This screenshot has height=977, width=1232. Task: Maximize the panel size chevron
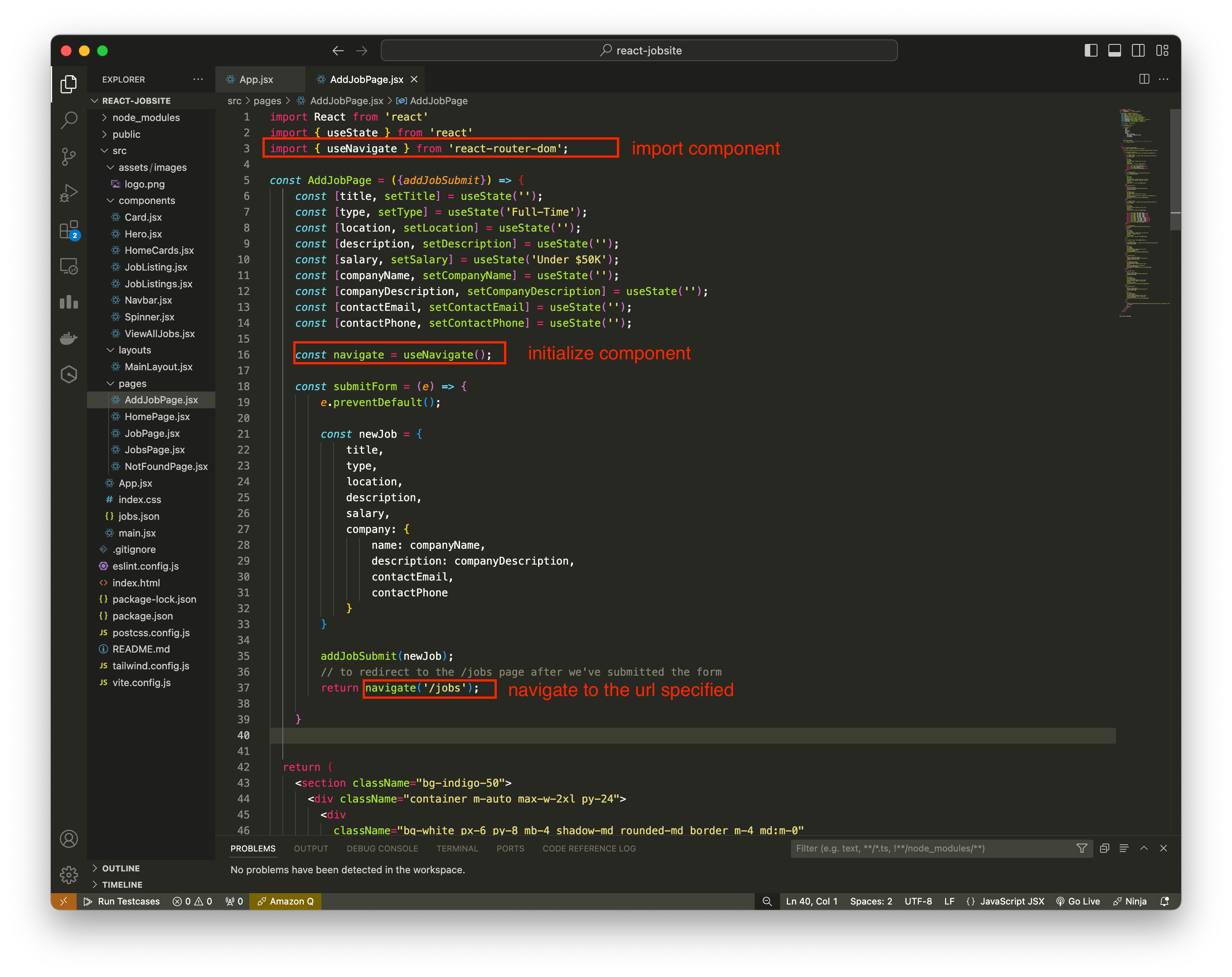coord(1144,848)
